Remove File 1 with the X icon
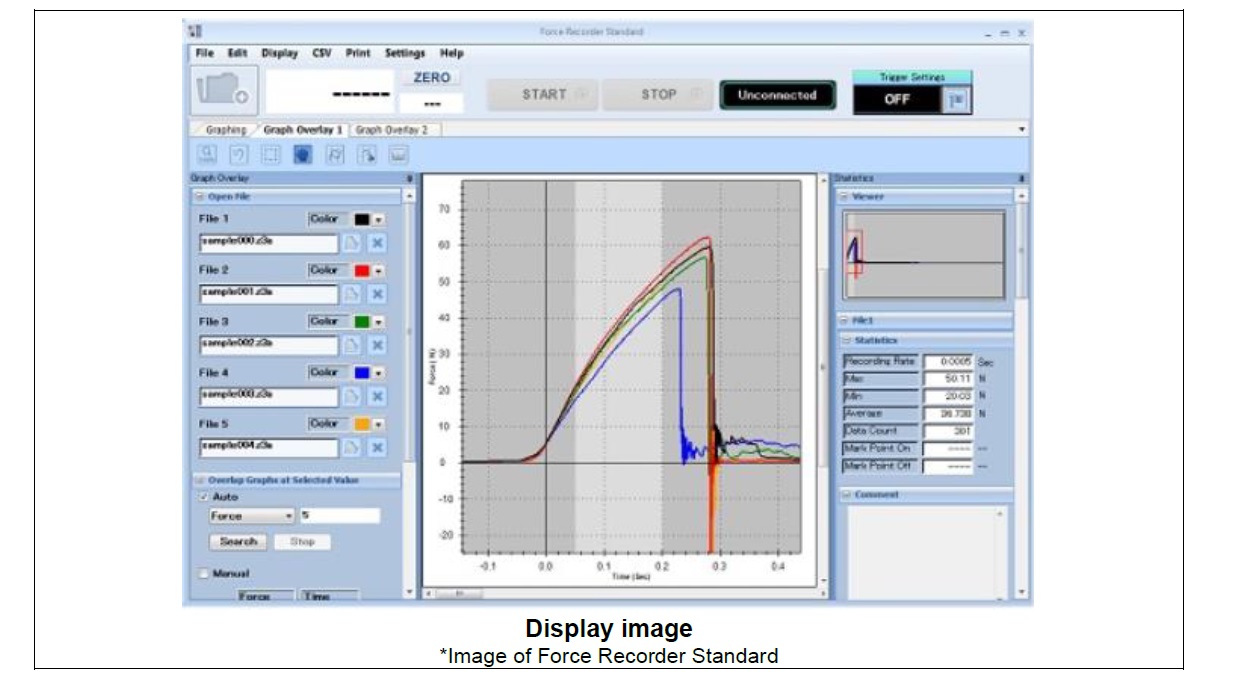1243x681 pixels. click(377, 243)
